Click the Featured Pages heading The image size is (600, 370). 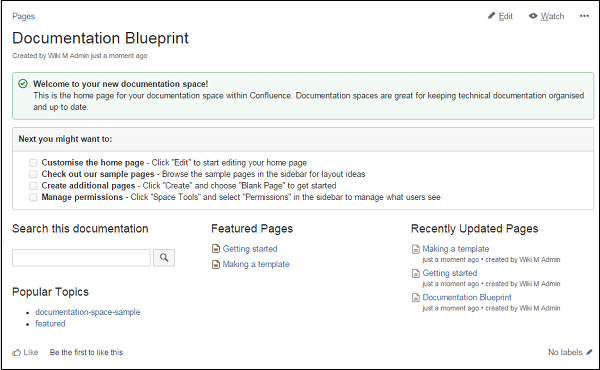click(x=252, y=228)
